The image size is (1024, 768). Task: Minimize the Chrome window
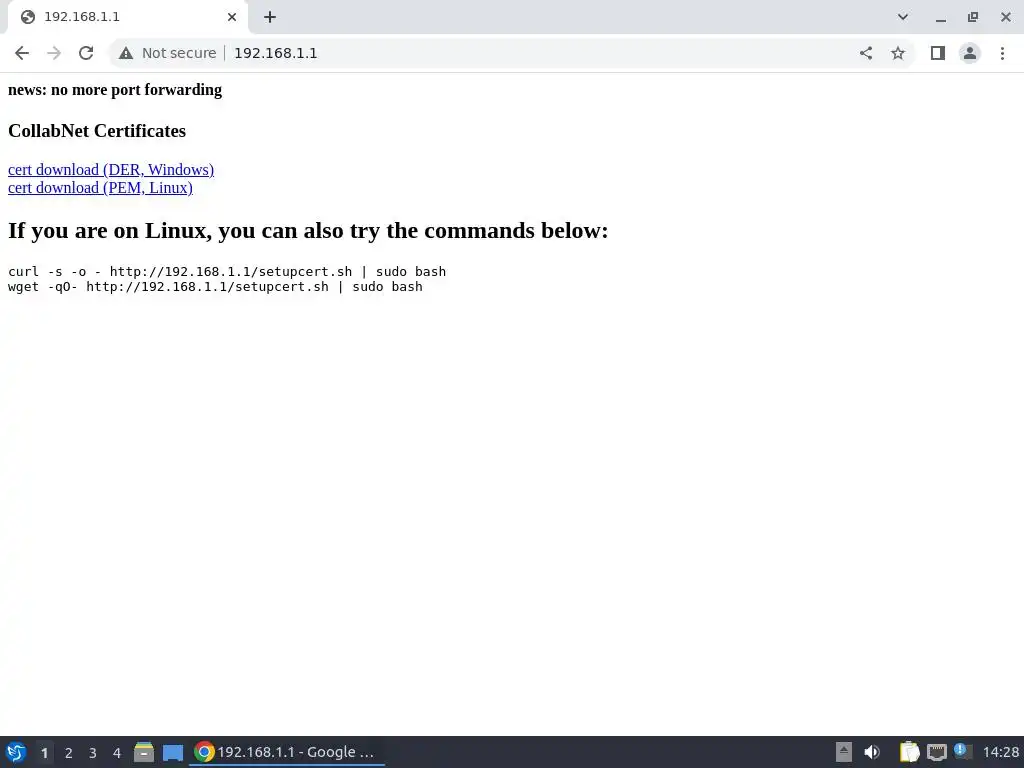point(940,18)
